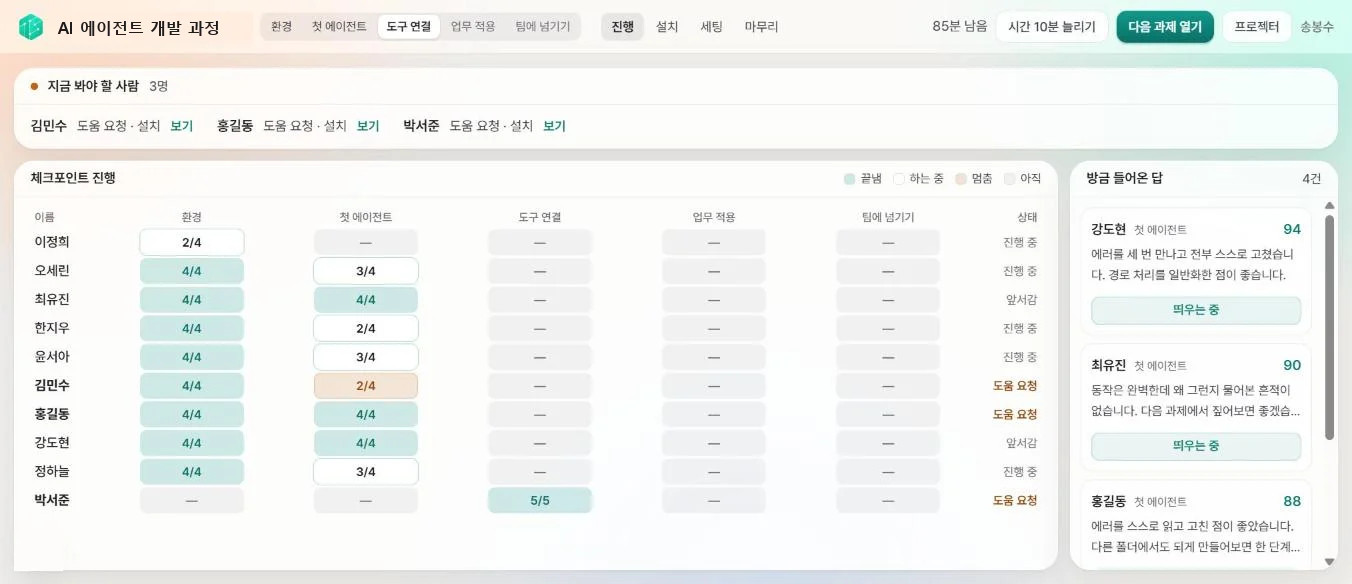The height and width of the screenshot is (584, 1352).
Task: Select the 환경 stage tab
Action: [x=281, y=27]
